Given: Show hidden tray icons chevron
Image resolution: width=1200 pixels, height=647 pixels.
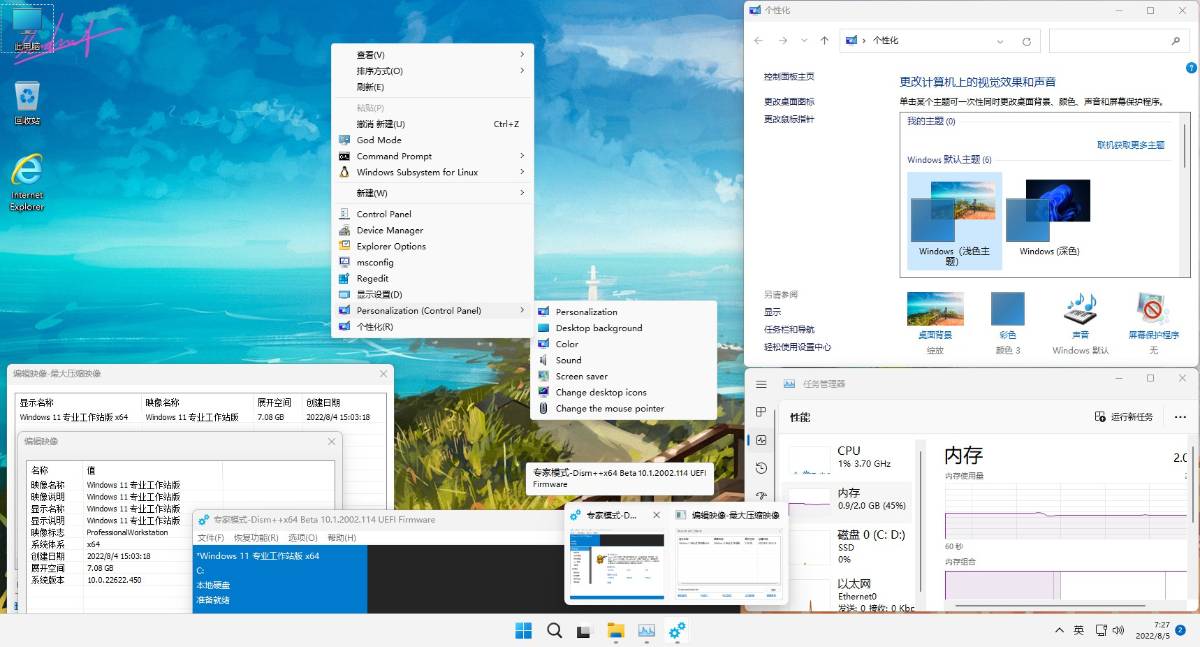Looking at the screenshot, I should click(x=1059, y=631).
